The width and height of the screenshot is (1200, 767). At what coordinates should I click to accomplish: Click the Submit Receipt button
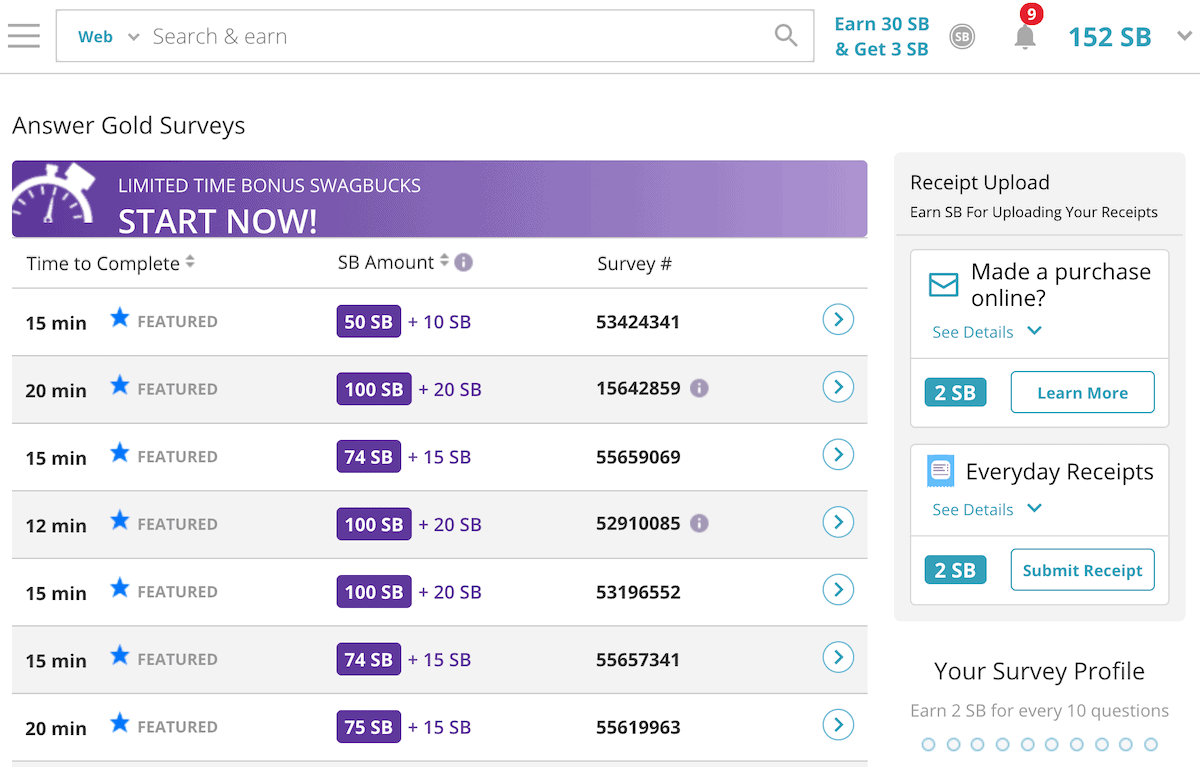(x=1082, y=569)
